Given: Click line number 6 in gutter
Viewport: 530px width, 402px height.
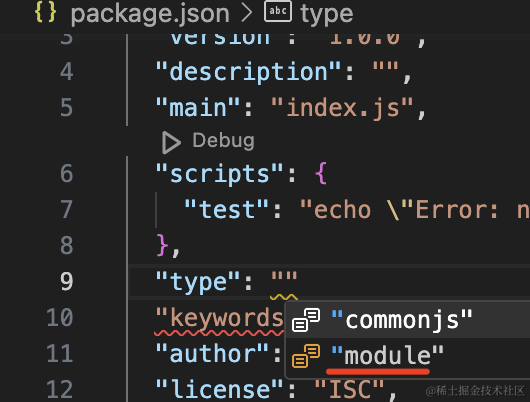Looking at the screenshot, I should pos(67,173).
